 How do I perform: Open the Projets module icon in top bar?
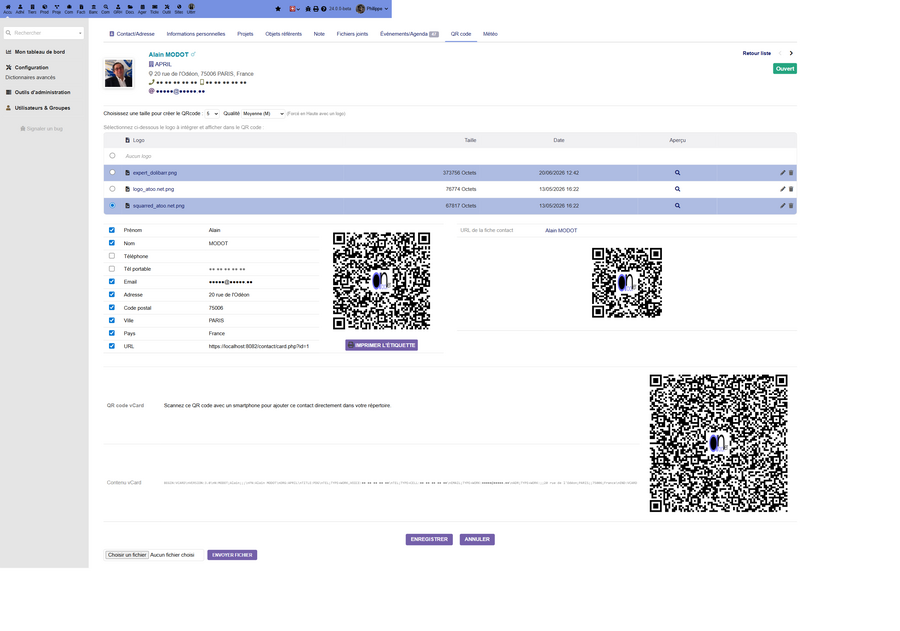pyautogui.click(x=56, y=9)
